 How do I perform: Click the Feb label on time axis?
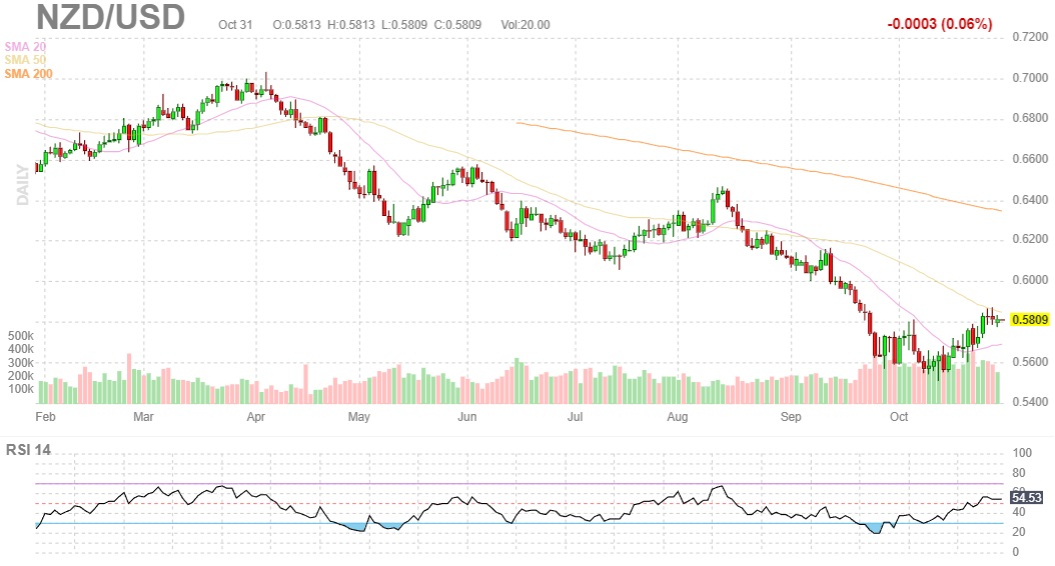[45, 417]
